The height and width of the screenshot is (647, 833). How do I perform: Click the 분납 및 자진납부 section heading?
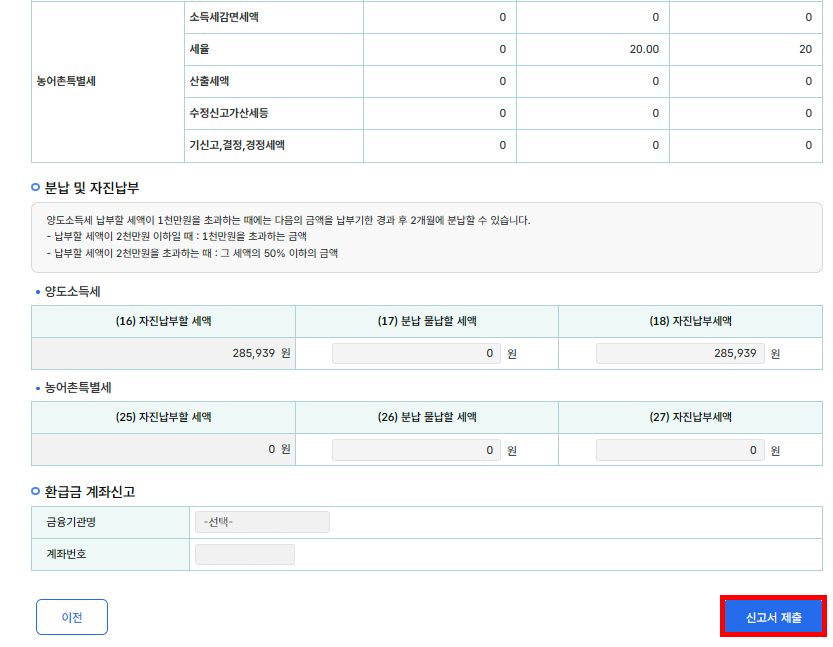click(92, 188)
